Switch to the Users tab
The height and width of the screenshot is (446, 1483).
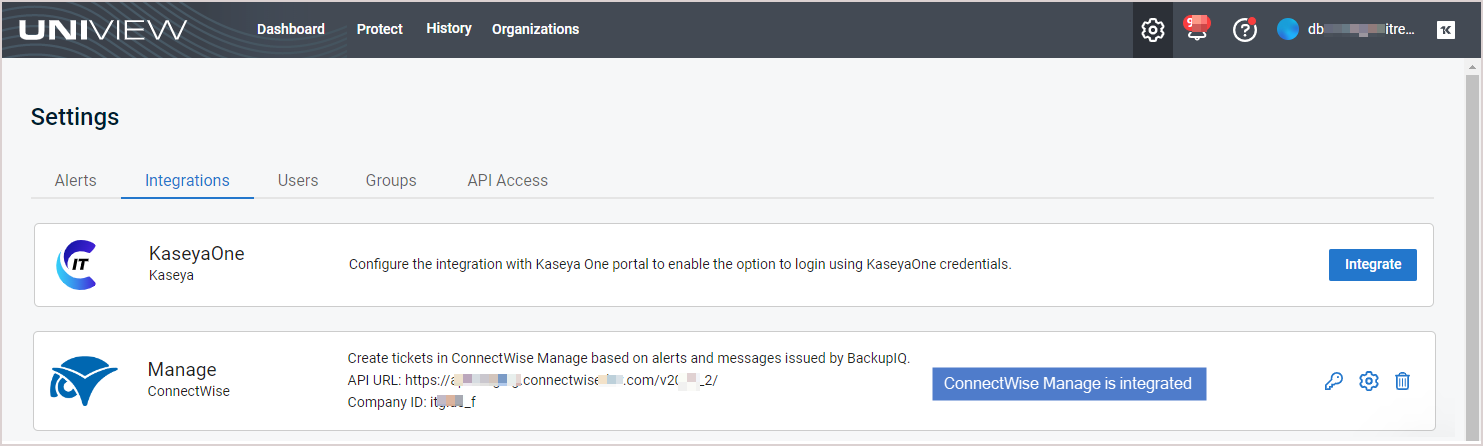(x=298, y=181)
